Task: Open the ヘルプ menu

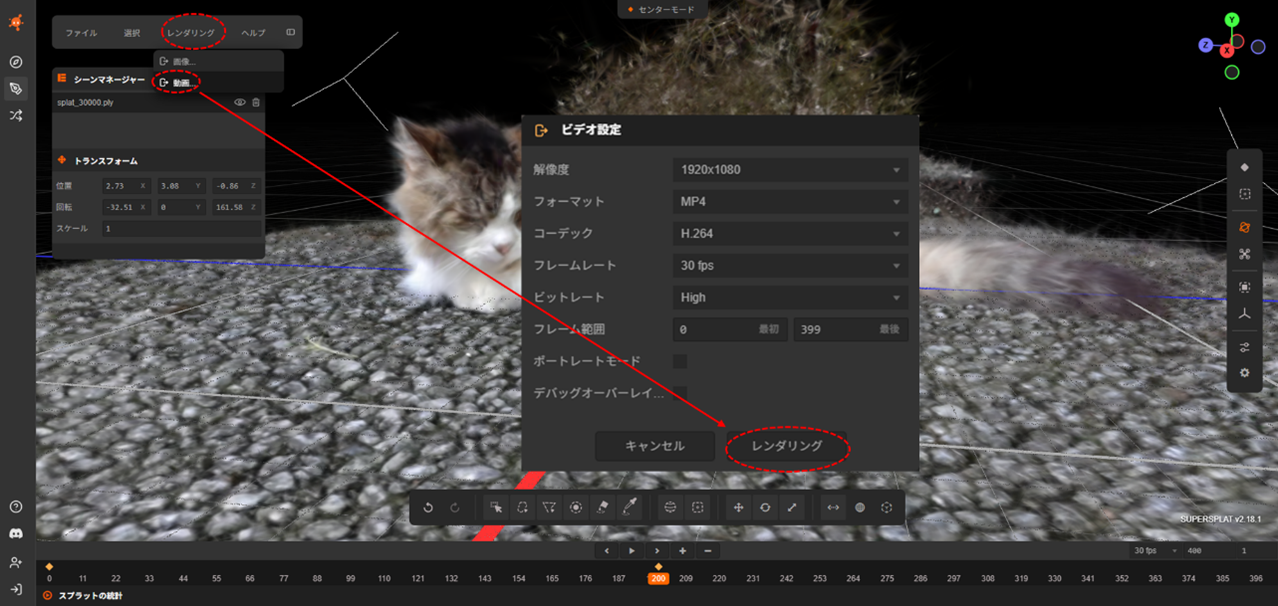Action: point(253,33)
